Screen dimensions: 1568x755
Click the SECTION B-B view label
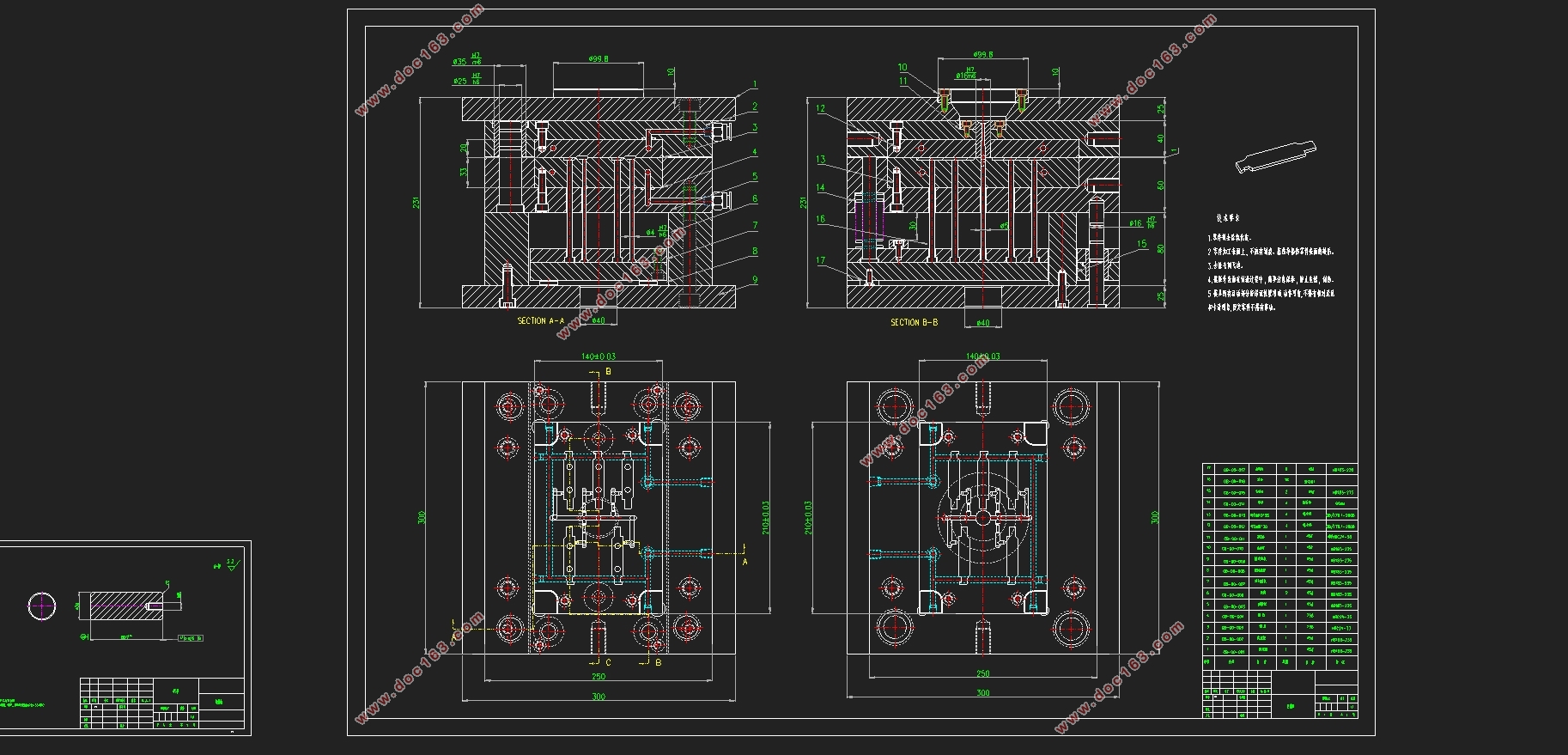[914, 323]
